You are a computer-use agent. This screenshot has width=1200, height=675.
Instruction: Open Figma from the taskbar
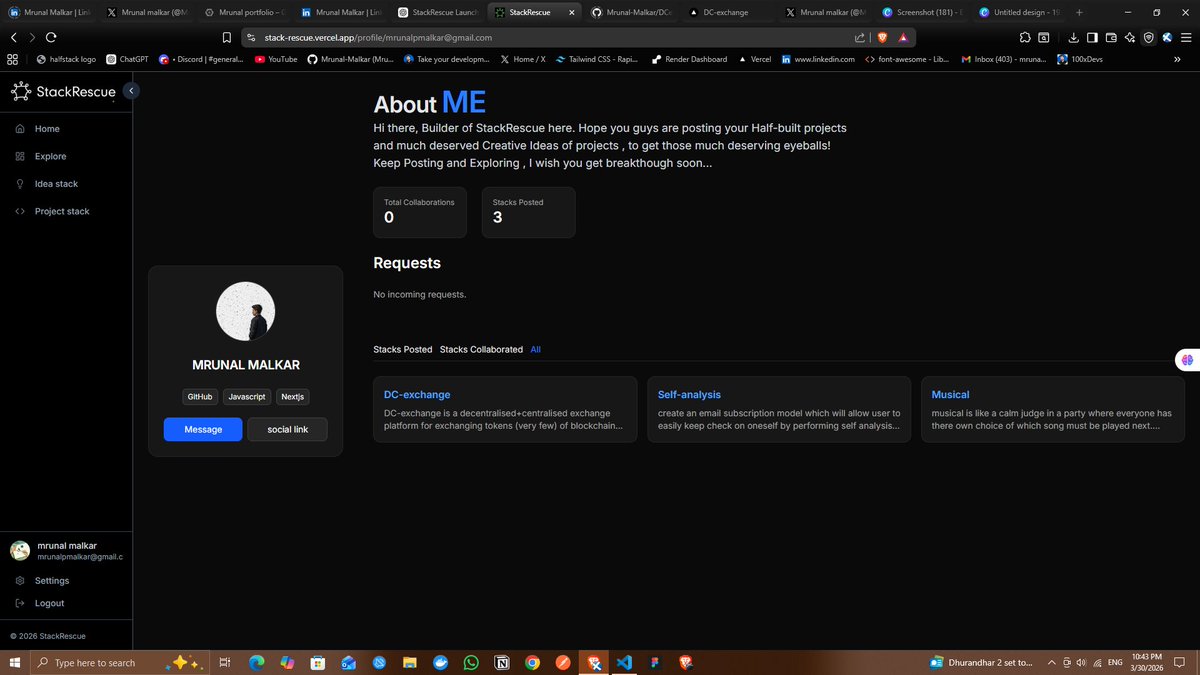click(x=655, y=662)
